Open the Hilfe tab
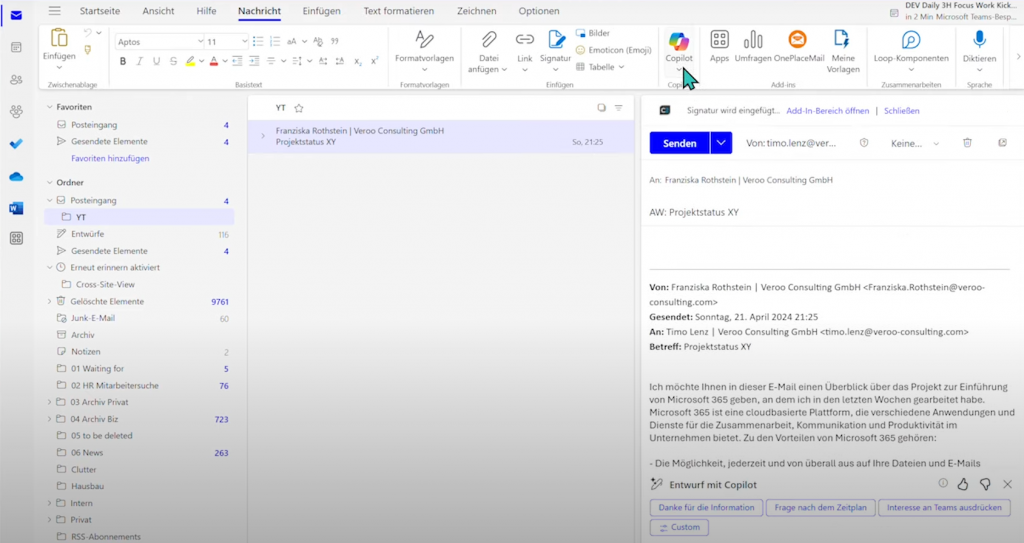 pos(206,10)
